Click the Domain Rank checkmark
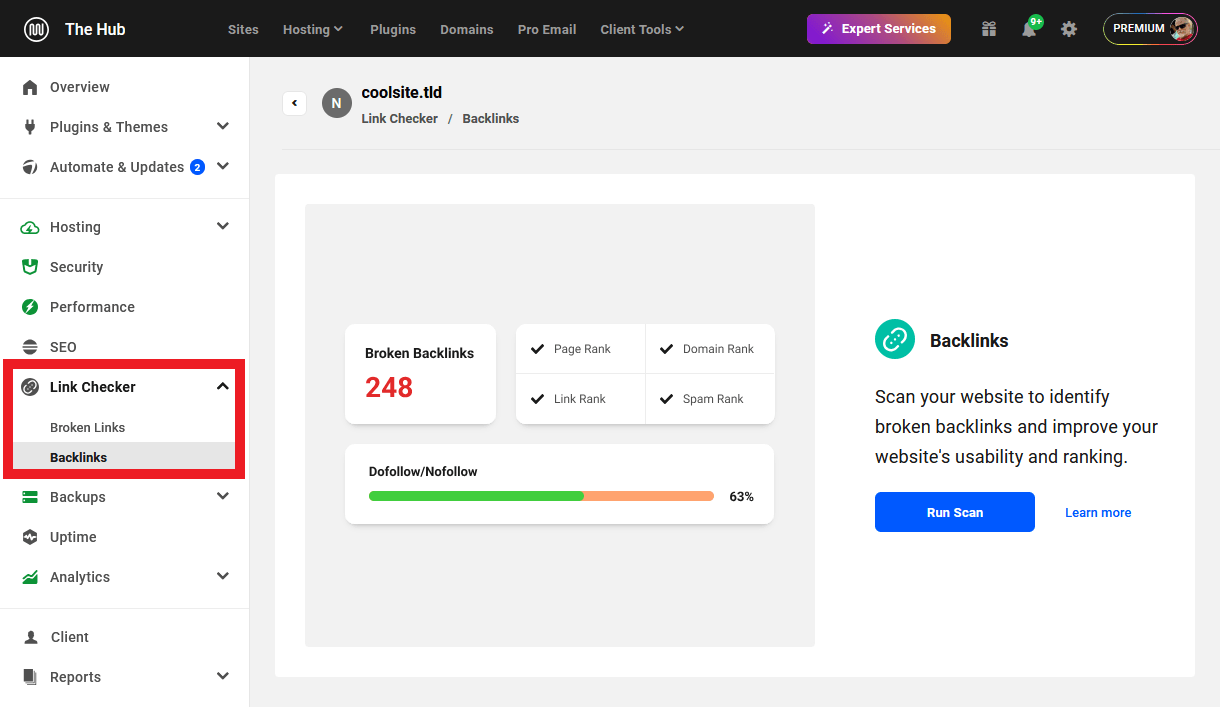The height and width of the screenshot is (707, 1220). pyautogui.click(x=666, y=349)
